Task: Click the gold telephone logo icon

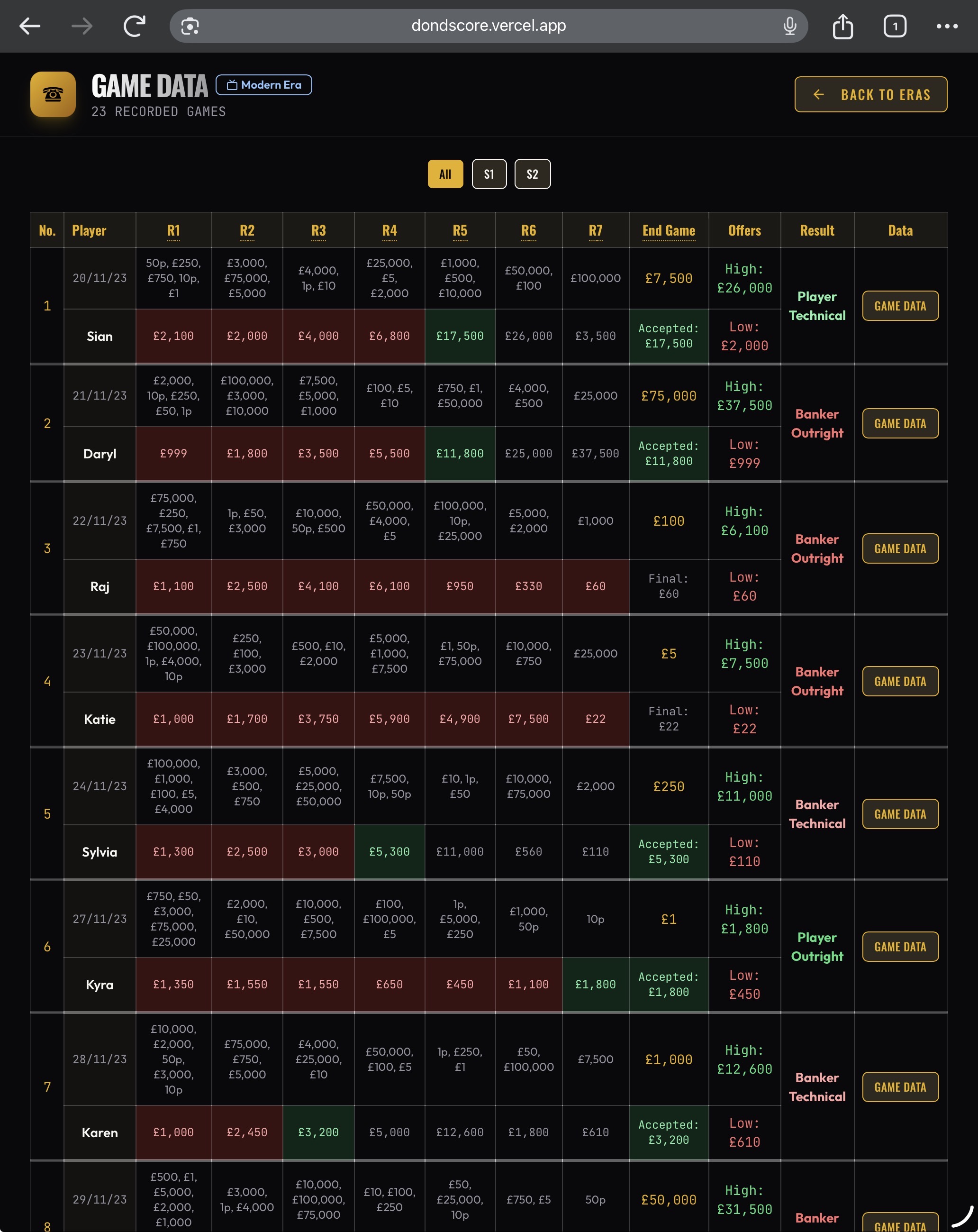Action: [x=53, y=94]
